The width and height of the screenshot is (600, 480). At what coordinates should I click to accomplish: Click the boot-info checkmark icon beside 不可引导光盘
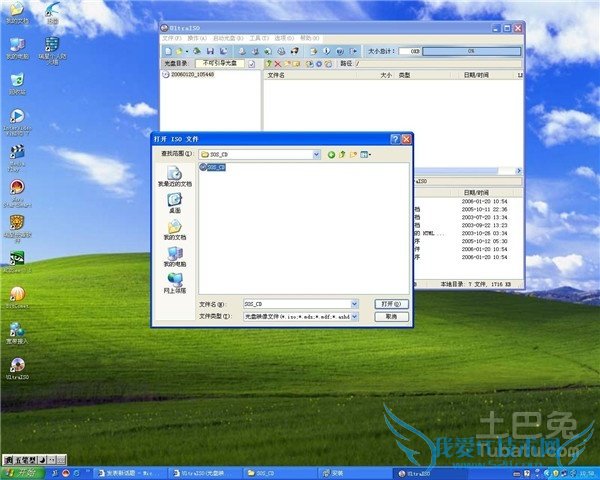251,64
